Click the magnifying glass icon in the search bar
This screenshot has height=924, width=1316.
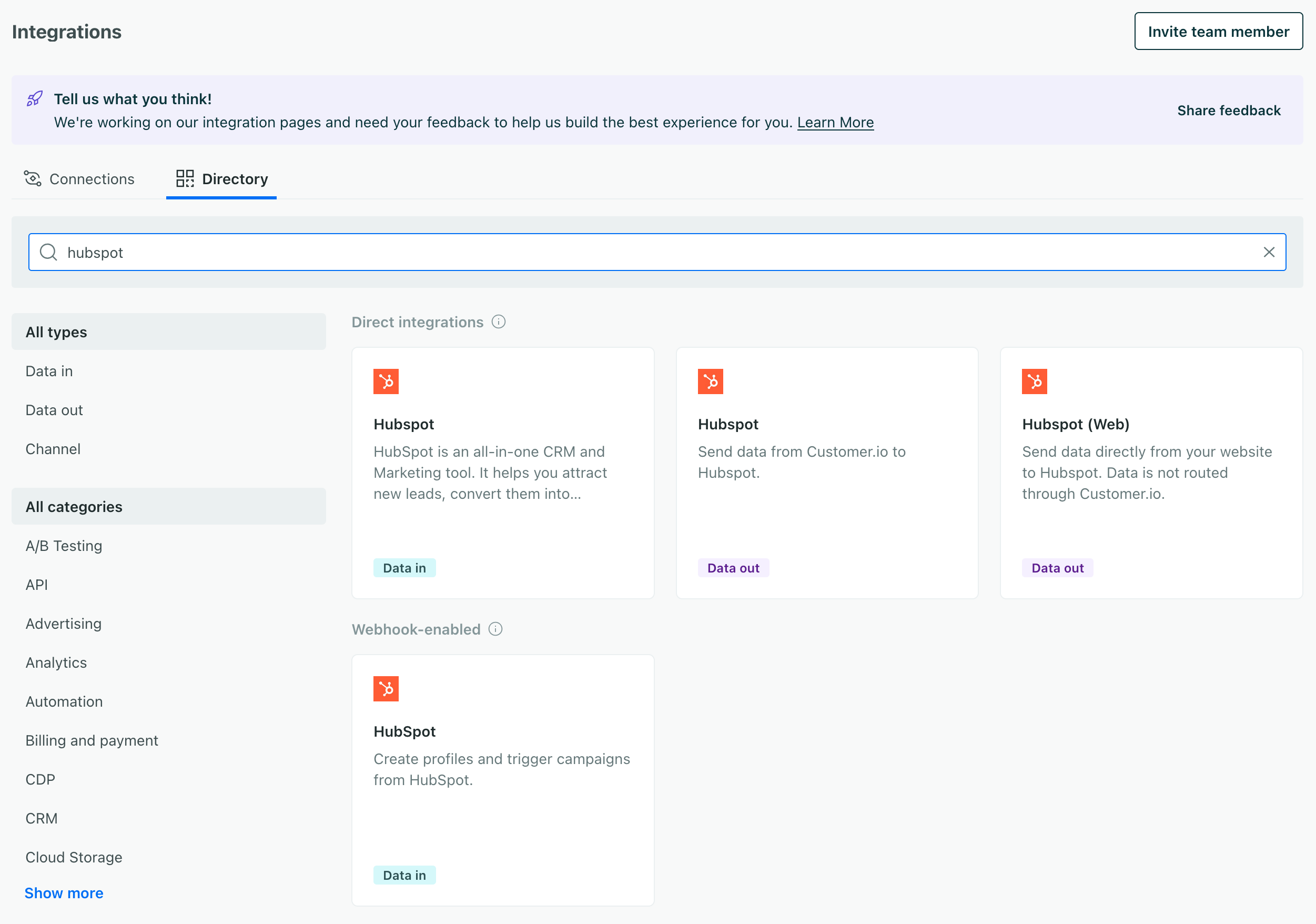tap(48, 252)
